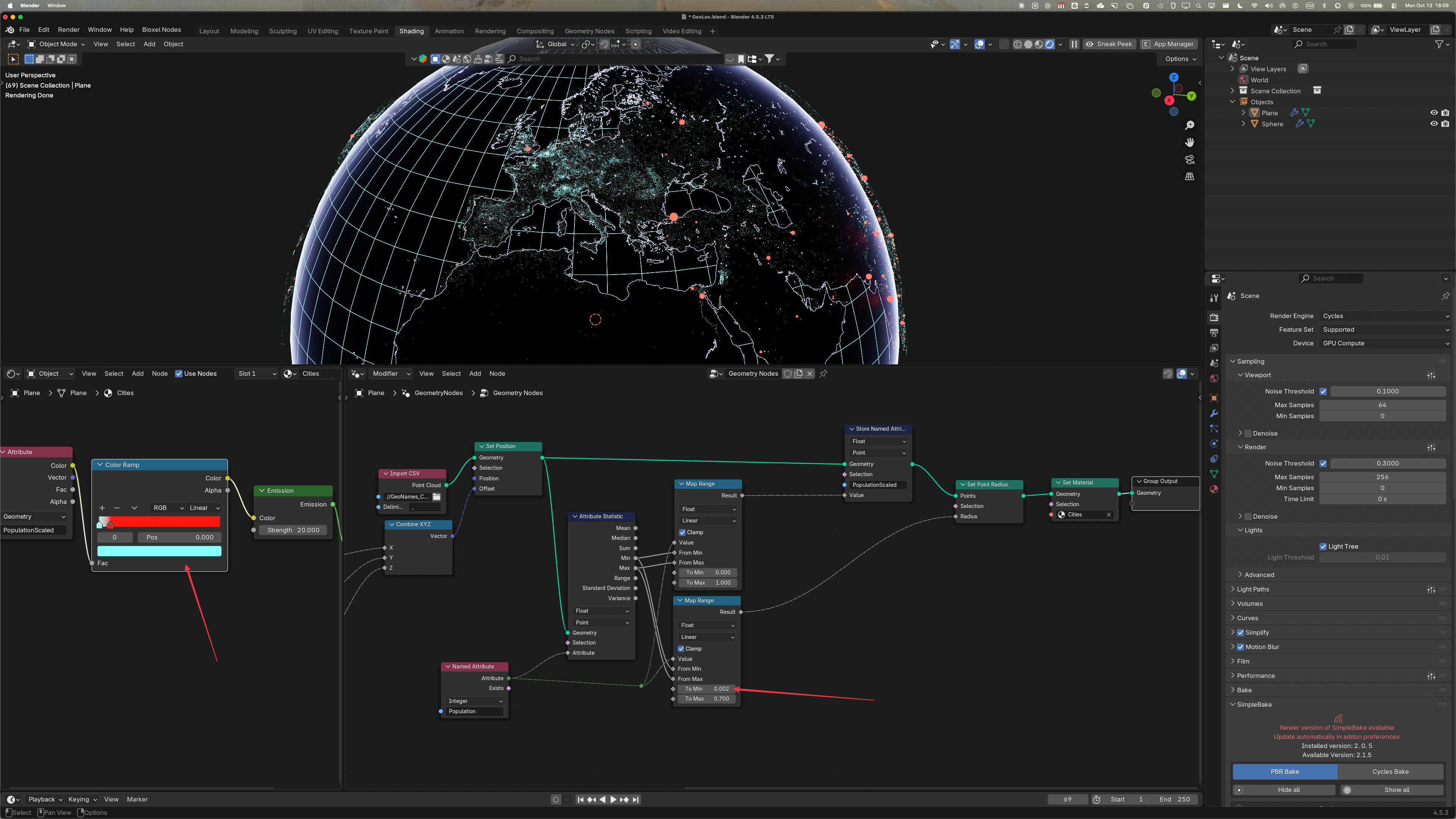The image size is (1456, 819).
Task: Switch perspective/orthographic grid icon
Action: [1190, 176]
